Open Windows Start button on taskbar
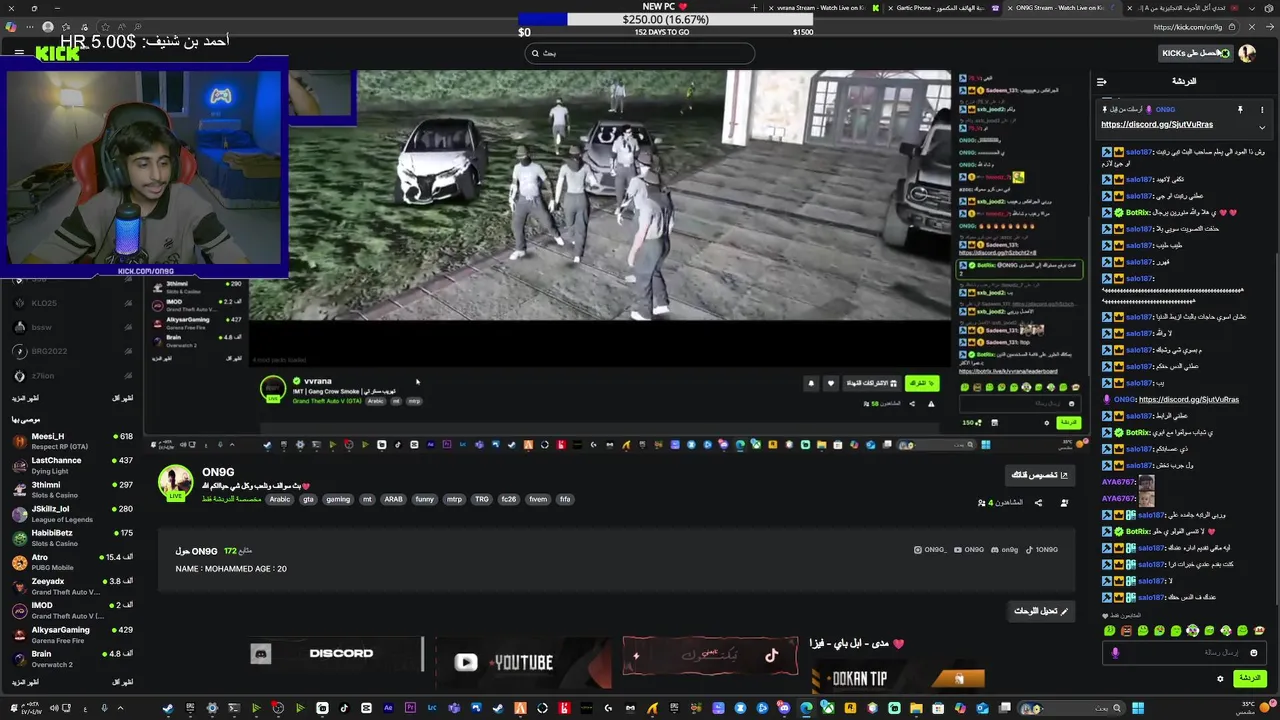Image resolution: width=1280 pixels, height=720 pixels. (x=1138, y=708)
